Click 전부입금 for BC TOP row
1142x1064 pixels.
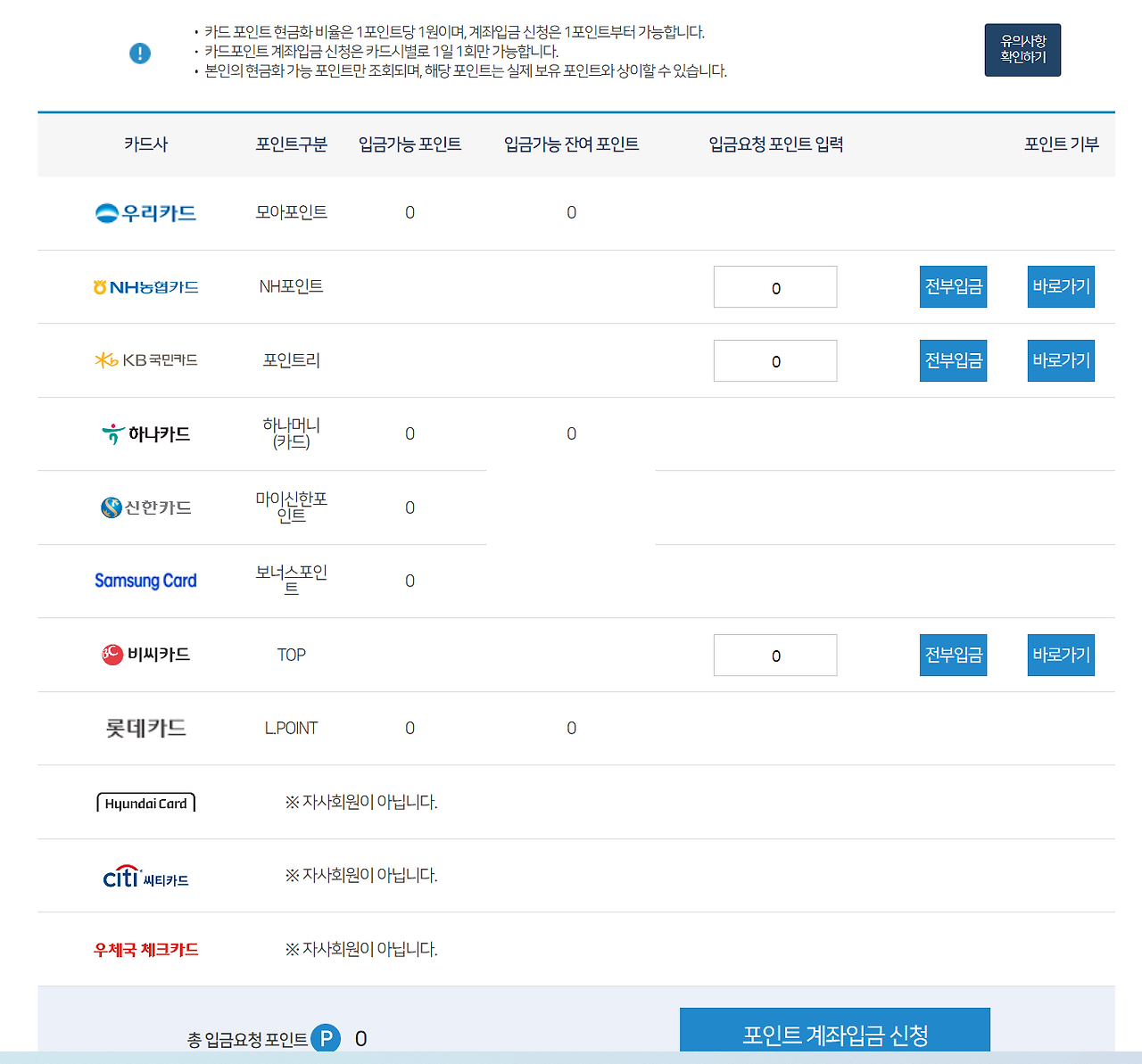click(x=953, y=655)
